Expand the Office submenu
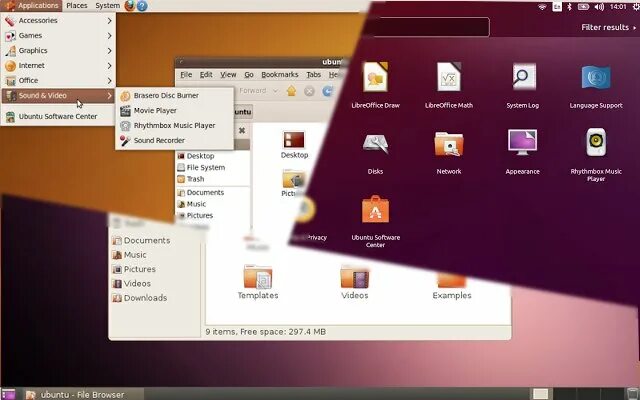The height and width of the screenshot is (400, 640). 58,80
